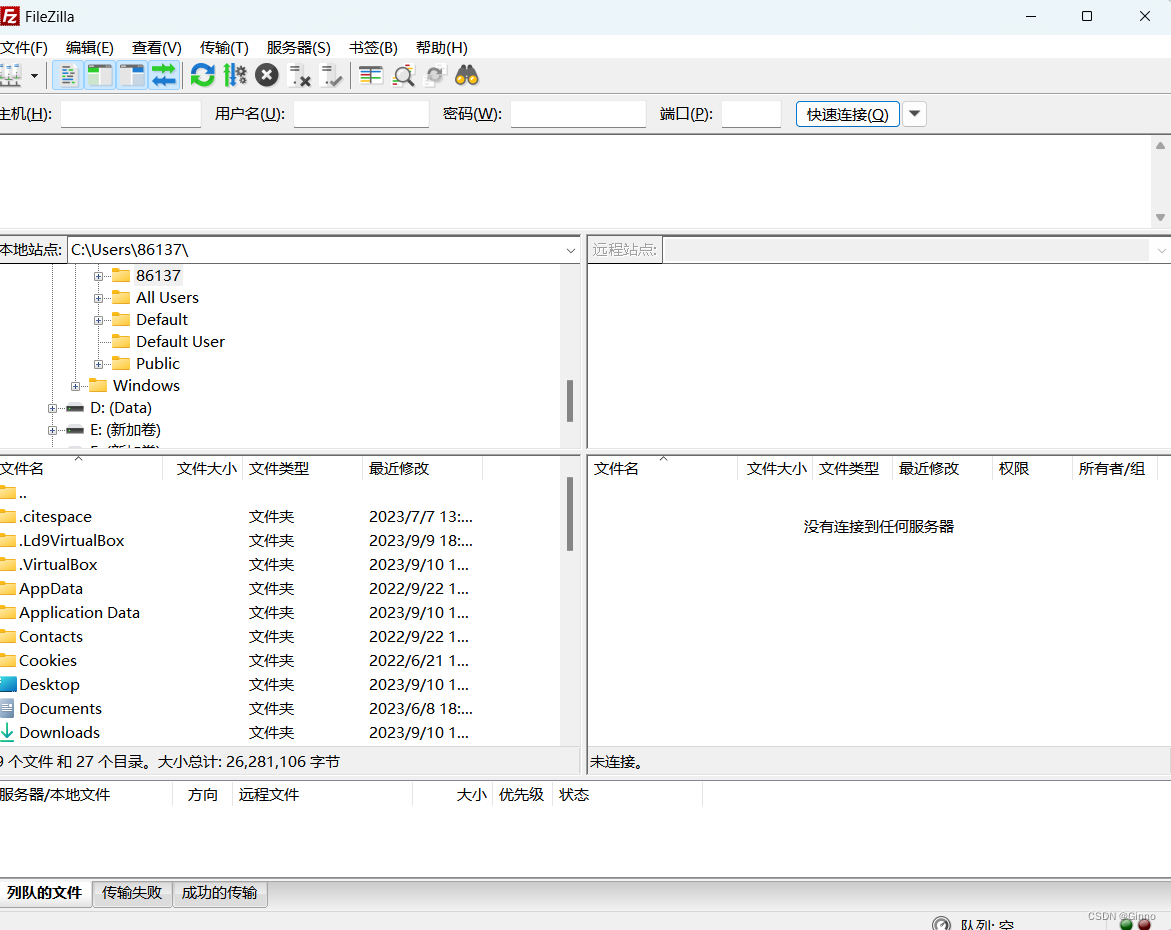Screen dimensions: 1171x930
Task: Open the 书签(B) menu
Action: [x=373, y=48]
